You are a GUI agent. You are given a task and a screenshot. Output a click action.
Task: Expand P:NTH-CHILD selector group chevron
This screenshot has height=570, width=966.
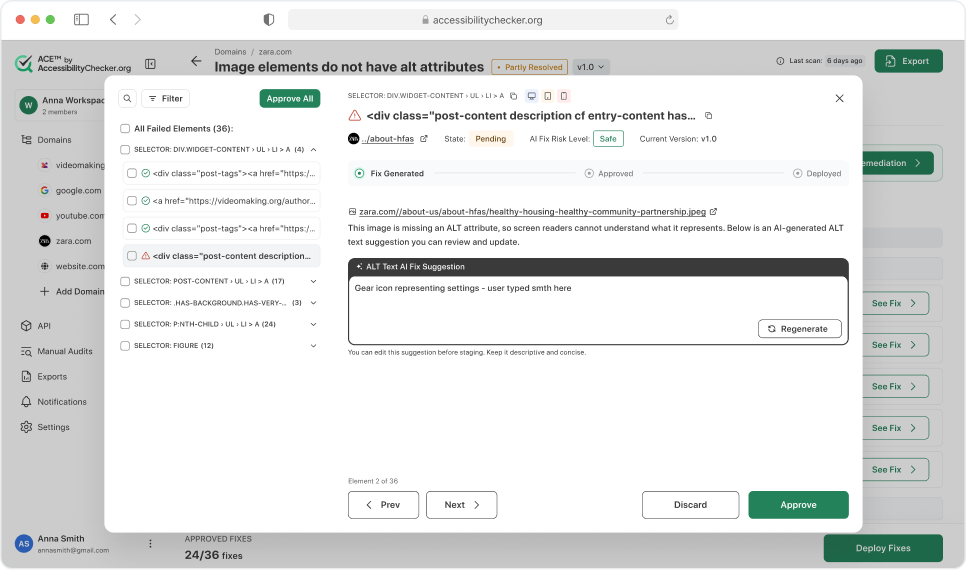click(x=314, y=325)
